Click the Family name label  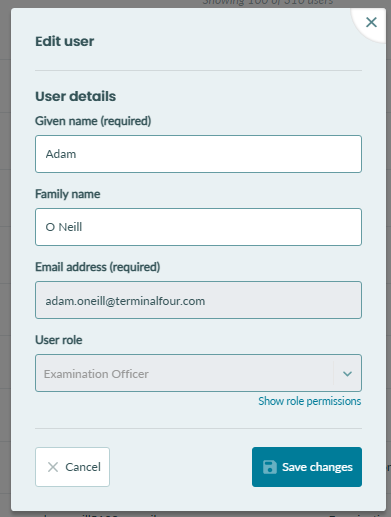click(x=68, y=194)
